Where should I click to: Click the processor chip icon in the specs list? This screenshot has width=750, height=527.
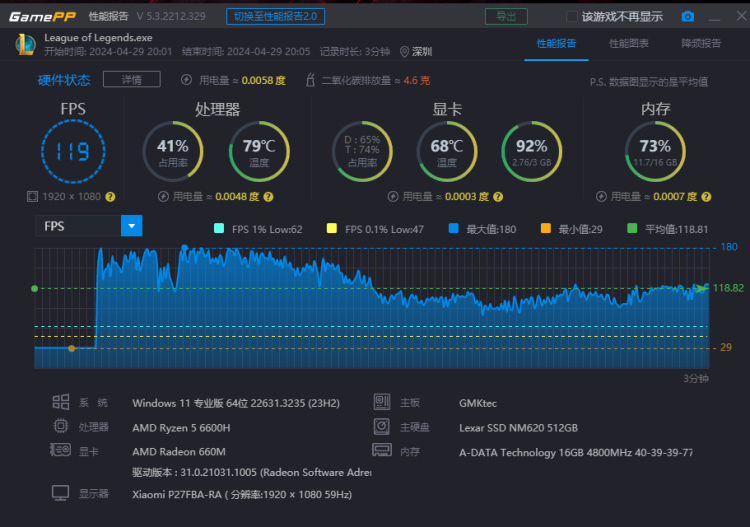(61, 426)
